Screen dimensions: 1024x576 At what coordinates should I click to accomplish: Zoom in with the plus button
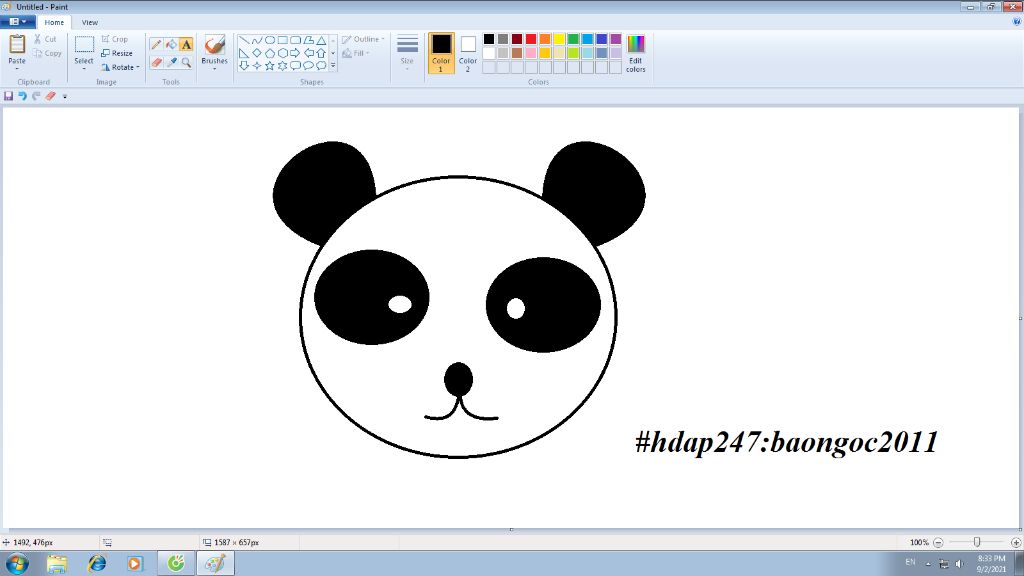tap(1016, 542)
